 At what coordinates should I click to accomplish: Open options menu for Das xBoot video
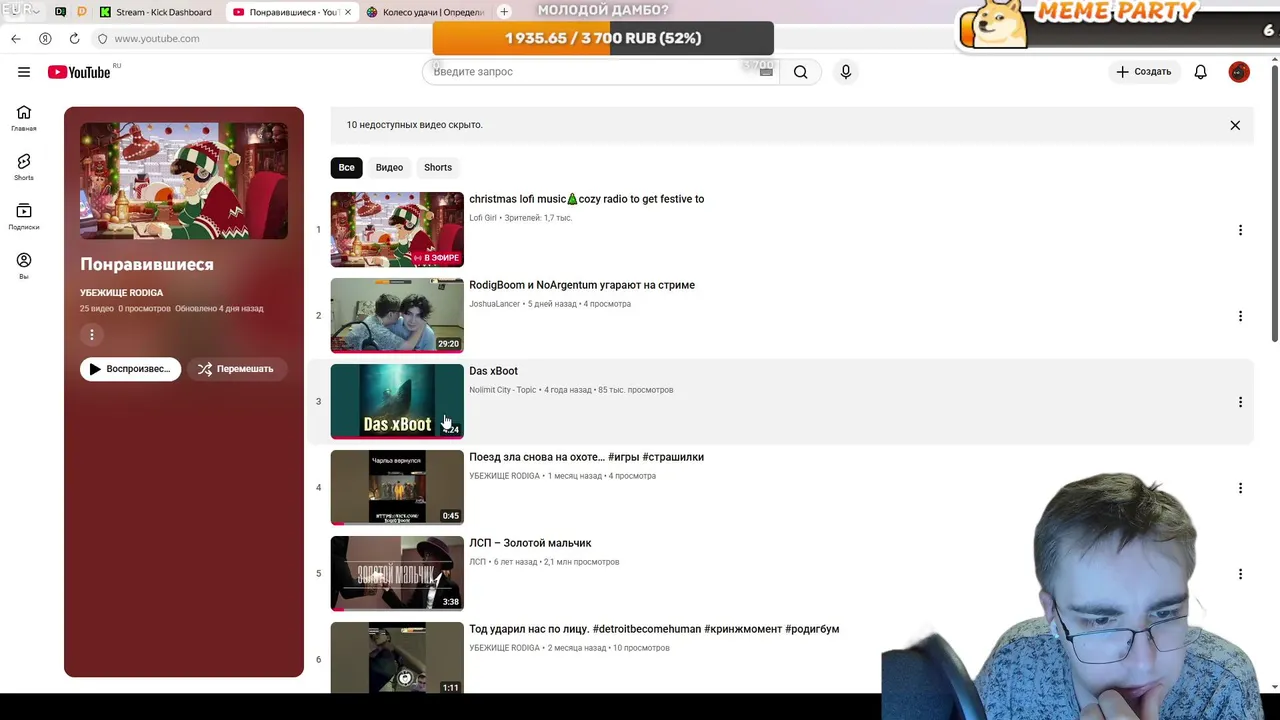click(x=1240, y=402)
